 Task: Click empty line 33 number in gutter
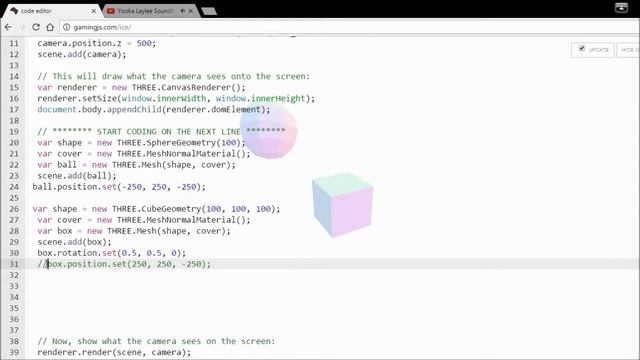coord(14,286)
